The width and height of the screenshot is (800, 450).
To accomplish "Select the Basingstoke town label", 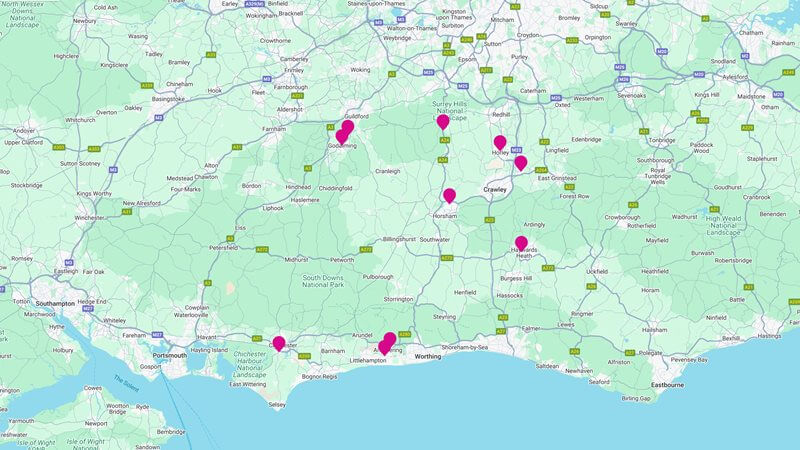I will coord(168,99).
